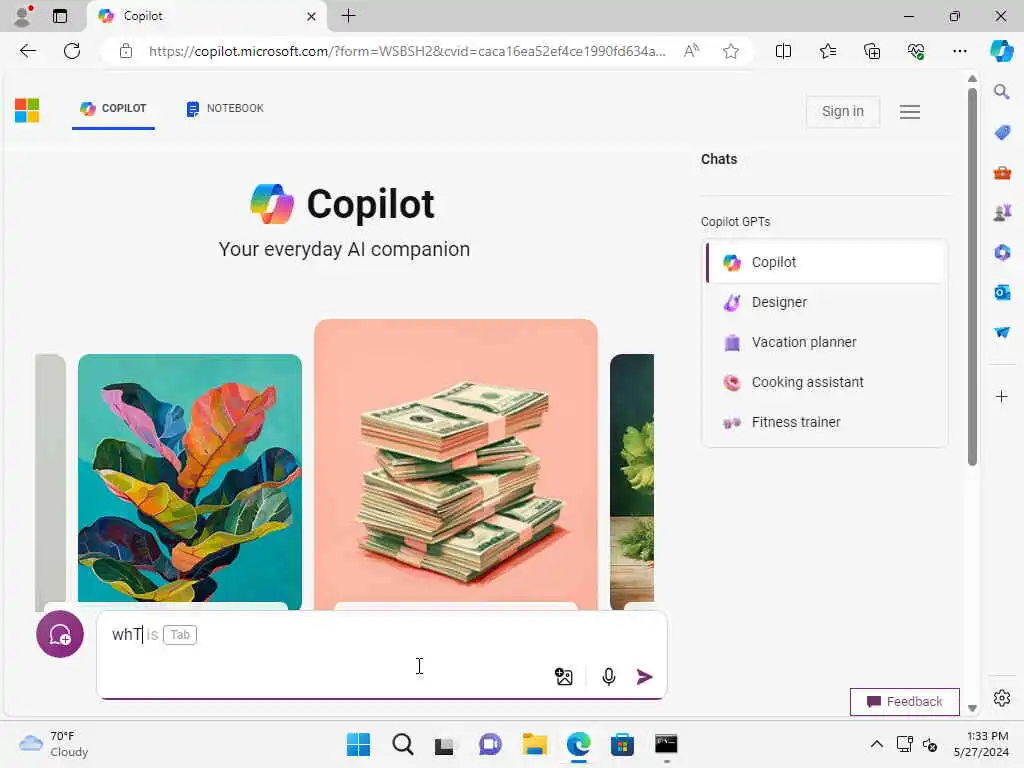Image resolution: width=1024 pixels, height=768 pixels.
Task: Click the address bar URL
Action: pos(407,51)
